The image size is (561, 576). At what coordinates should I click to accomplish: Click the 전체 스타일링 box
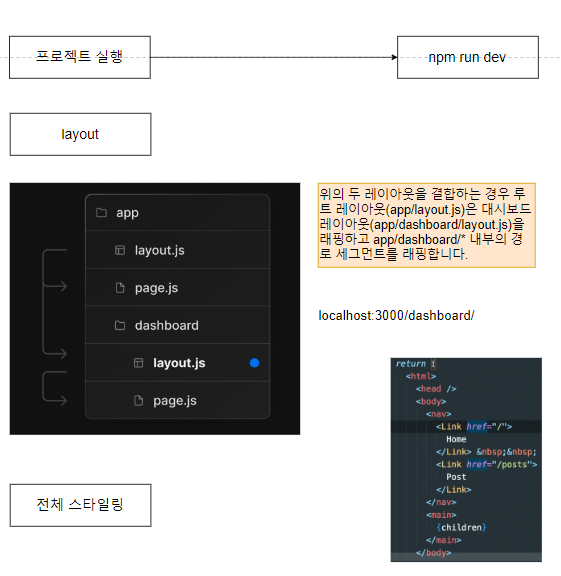[80, 505]
